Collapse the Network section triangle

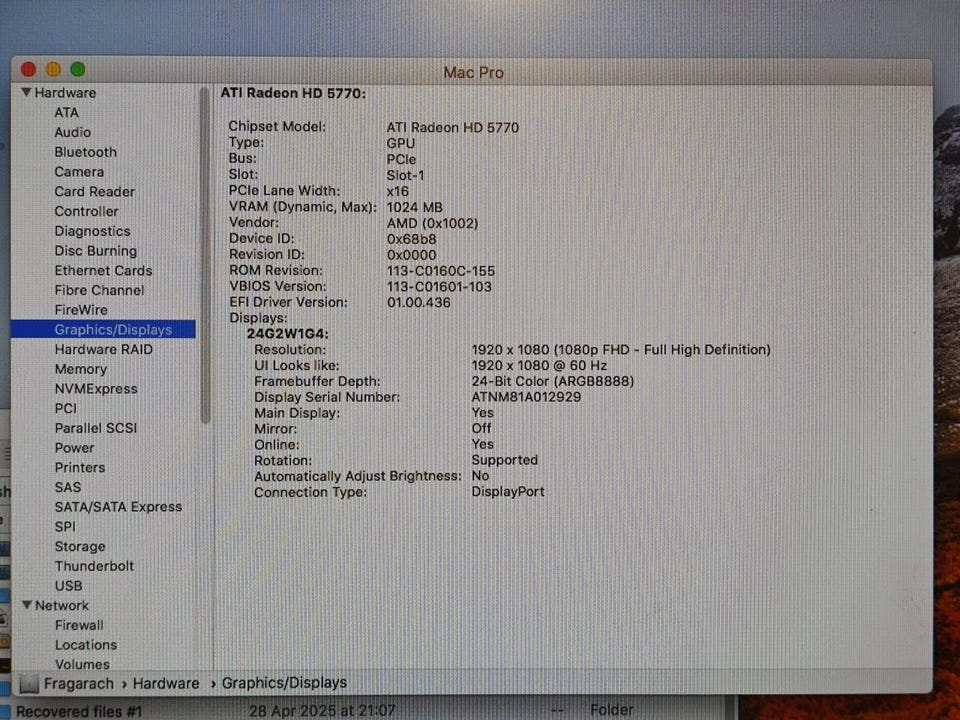click(27, 605)
